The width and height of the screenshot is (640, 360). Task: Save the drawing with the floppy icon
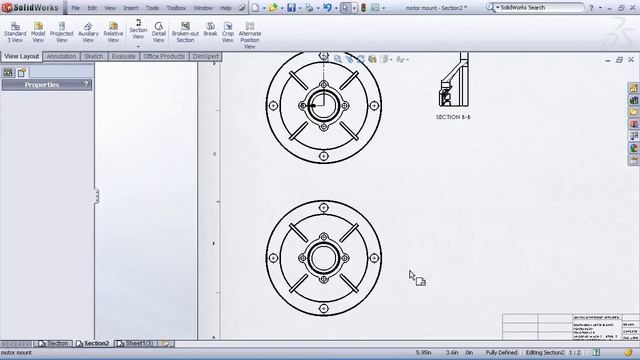(x=291, y=7)
